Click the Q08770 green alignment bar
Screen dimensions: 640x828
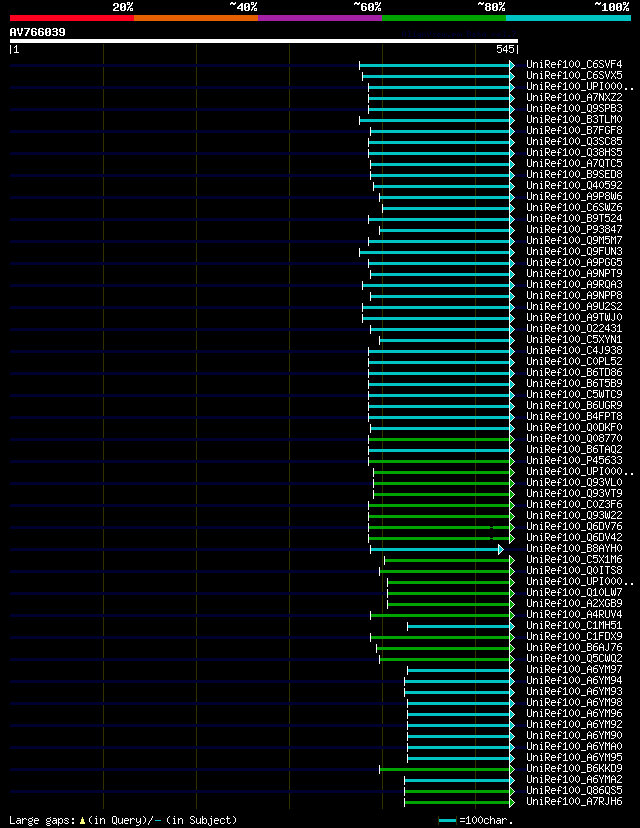[441, 439]
